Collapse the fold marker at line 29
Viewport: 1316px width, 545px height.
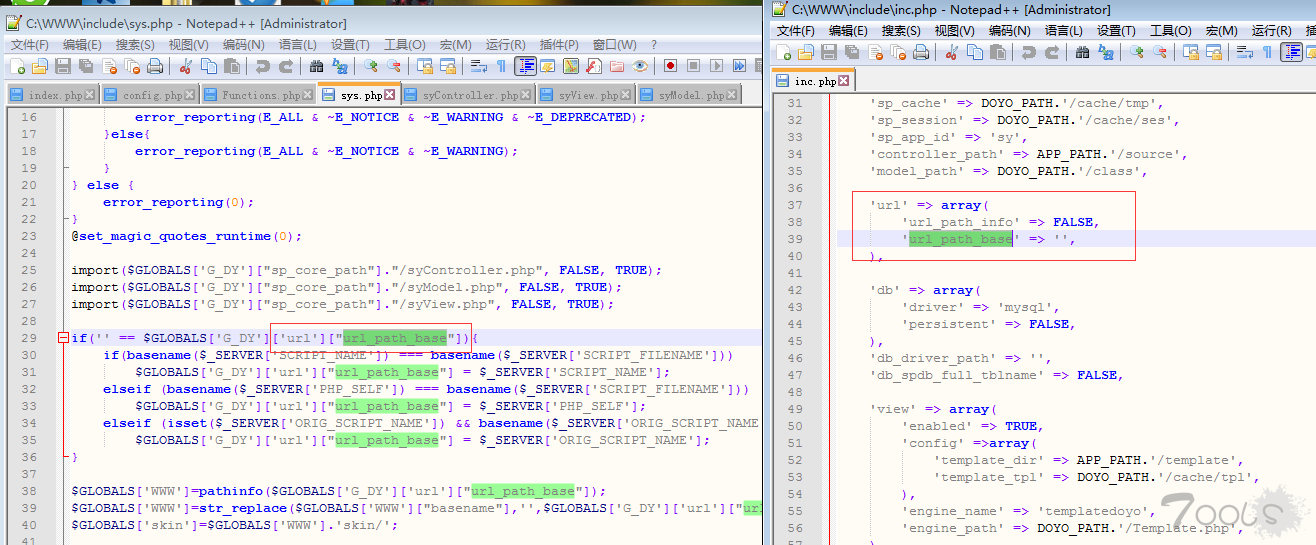pyautogui.click(x=63, y=338)
